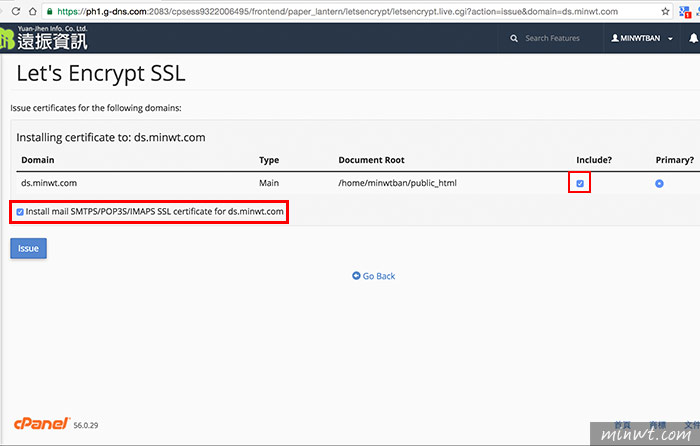Click the browser reload icon
700x446 pixels.
pyautogui.click(x=16, y=11)
